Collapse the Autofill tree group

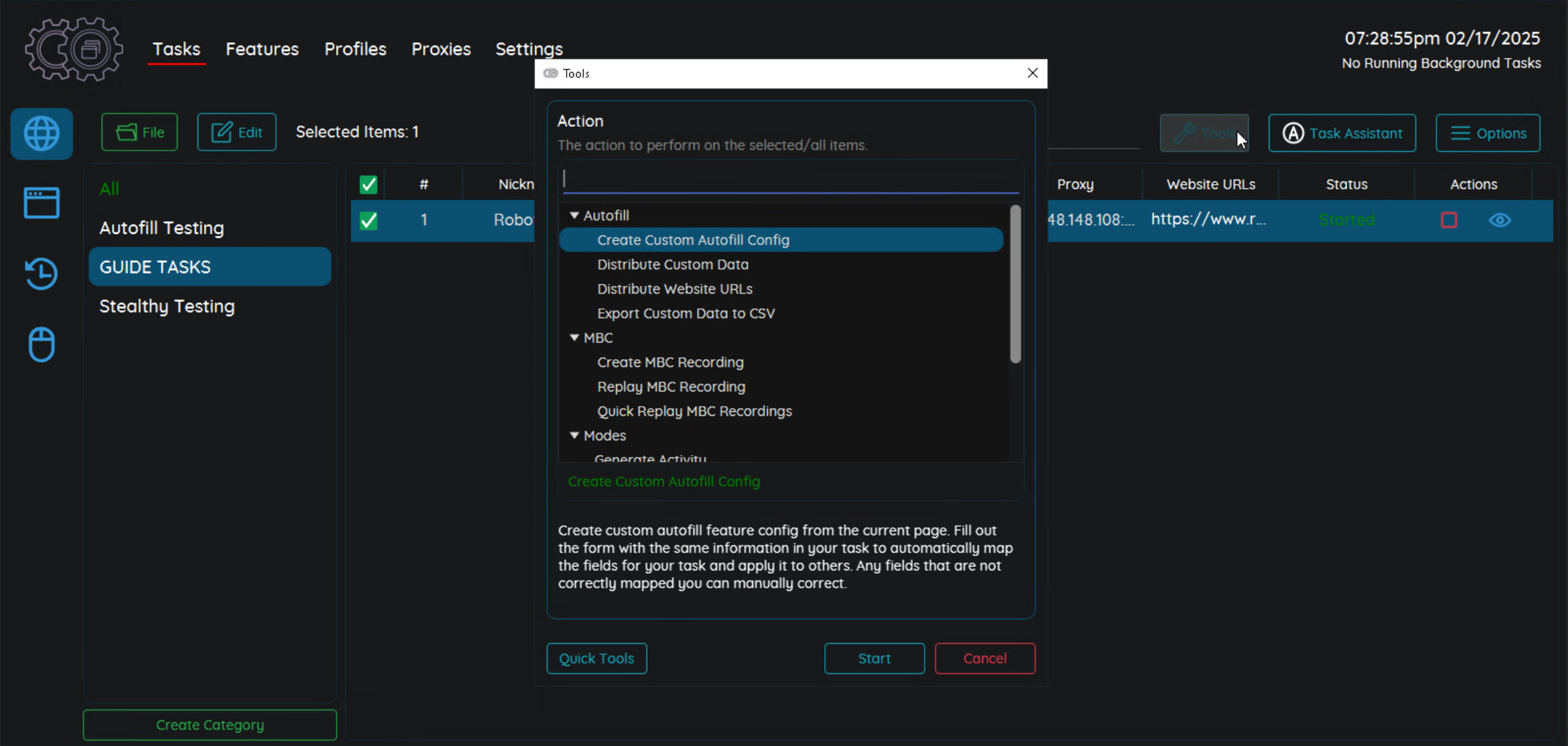[574, 215]
